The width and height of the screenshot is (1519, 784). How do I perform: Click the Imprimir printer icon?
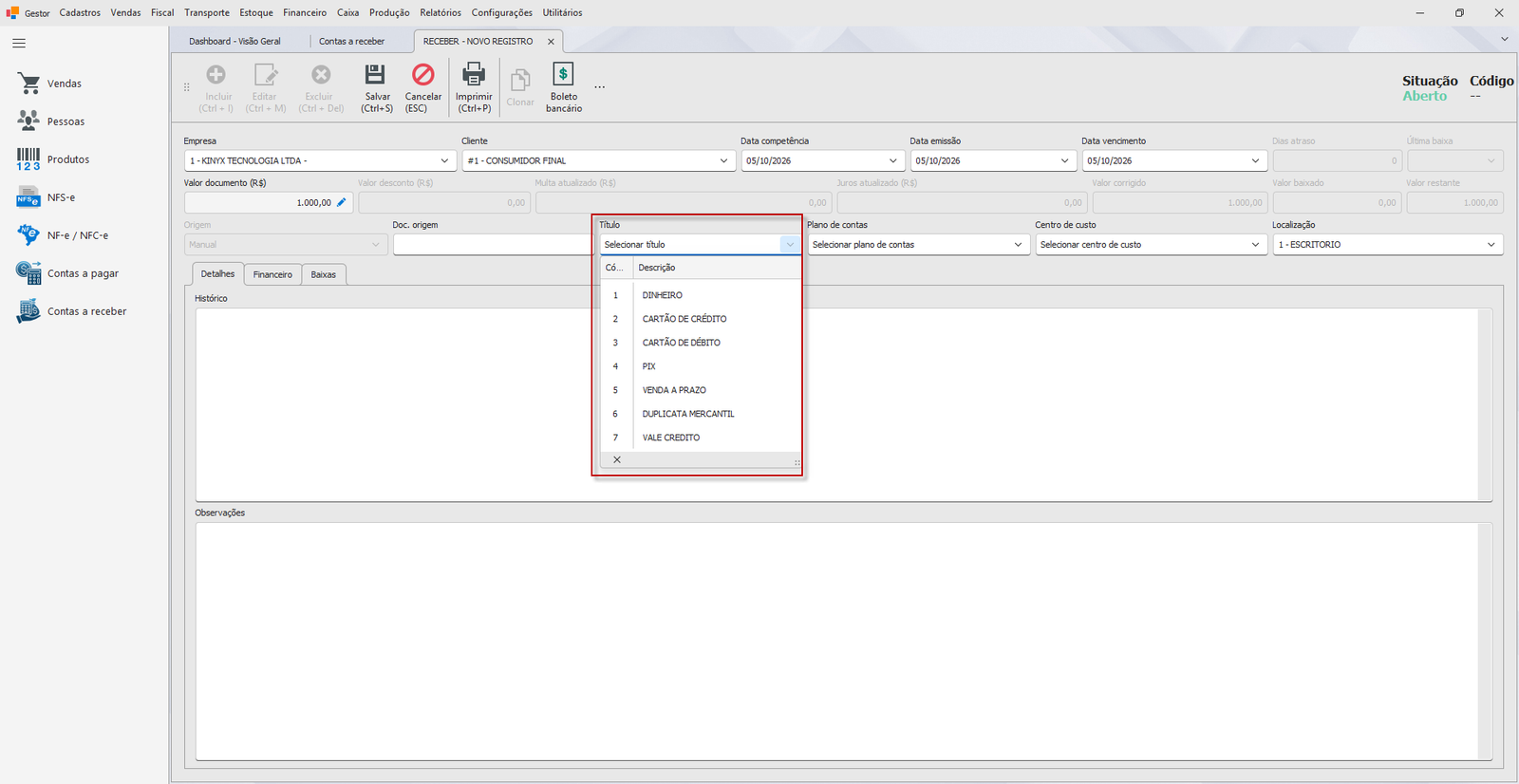[x=473, y=74]
